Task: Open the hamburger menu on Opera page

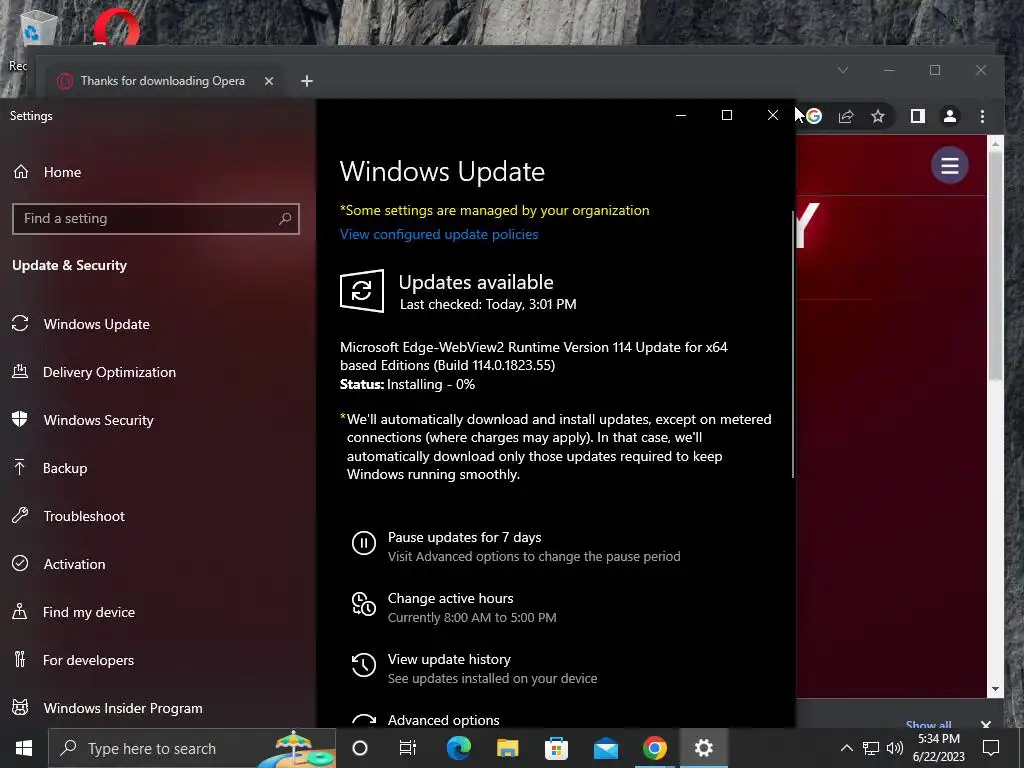Action: (x=950, y=166)
